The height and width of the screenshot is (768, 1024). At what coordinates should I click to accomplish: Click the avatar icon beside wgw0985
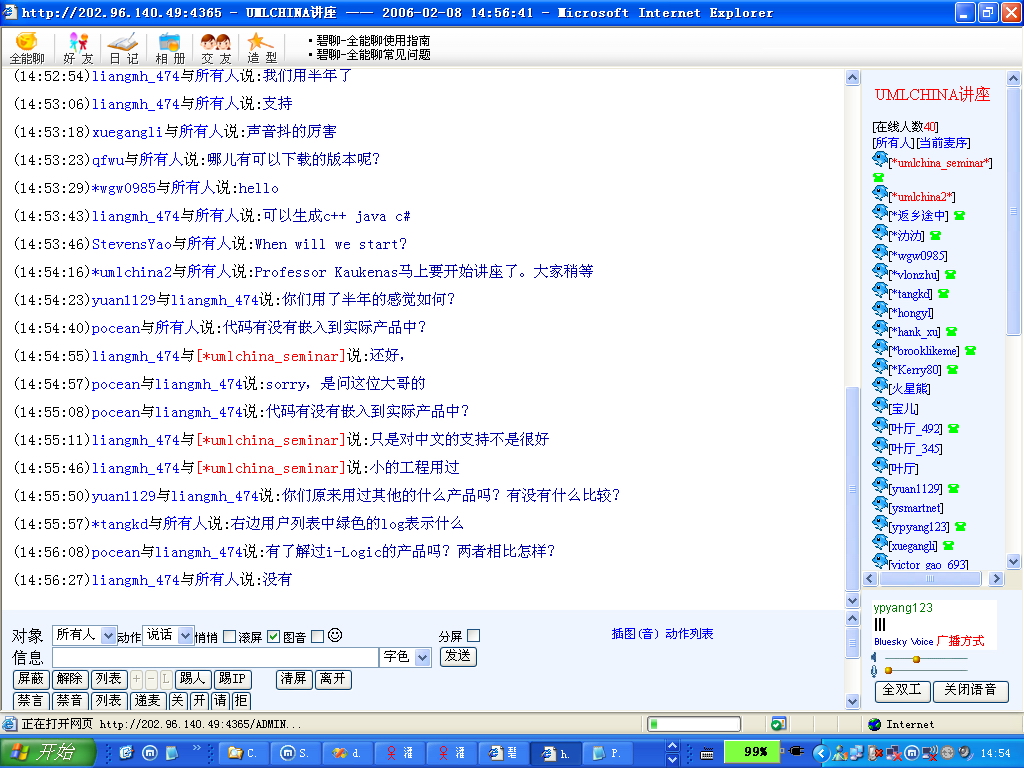click(x=880, y=251)
